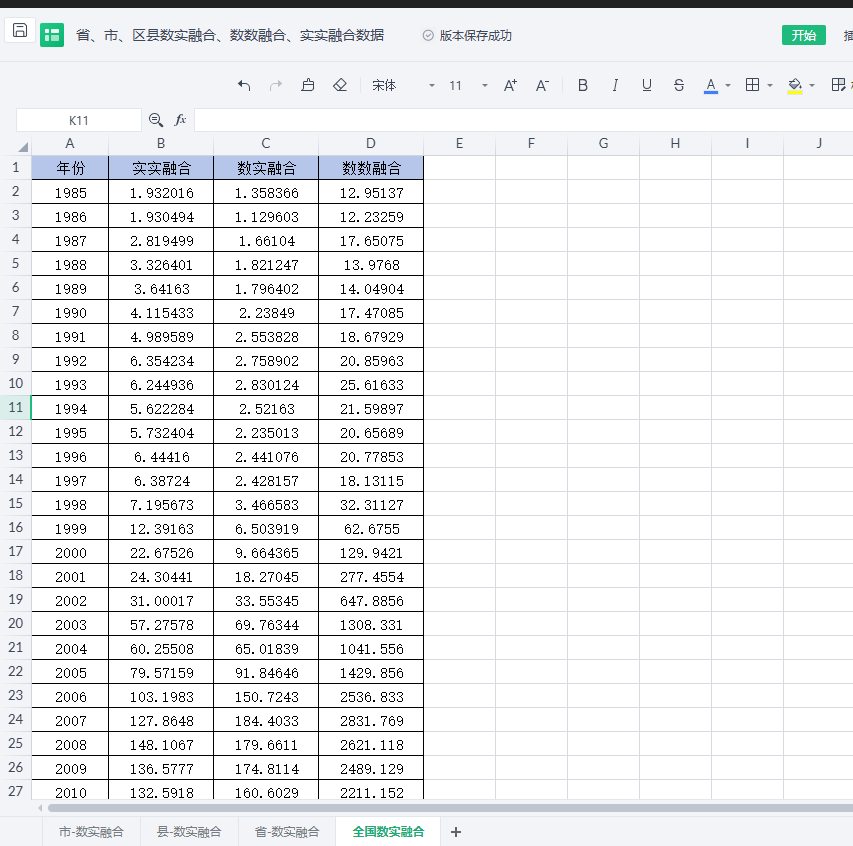Image resolution: width=853 pixels, height=846 pixels.
Task: Apply the font color A icon
Action: 710,85
